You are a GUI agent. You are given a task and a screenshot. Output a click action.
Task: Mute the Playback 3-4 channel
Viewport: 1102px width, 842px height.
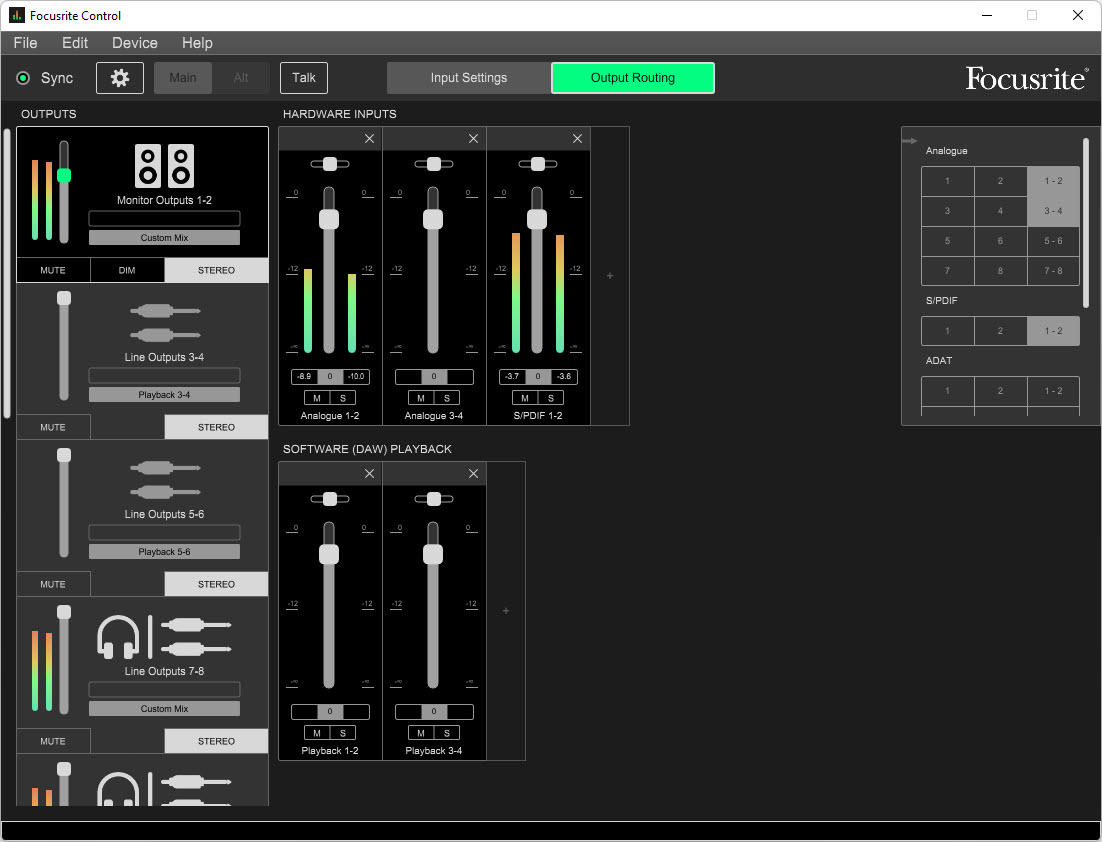tap(421, 733)
